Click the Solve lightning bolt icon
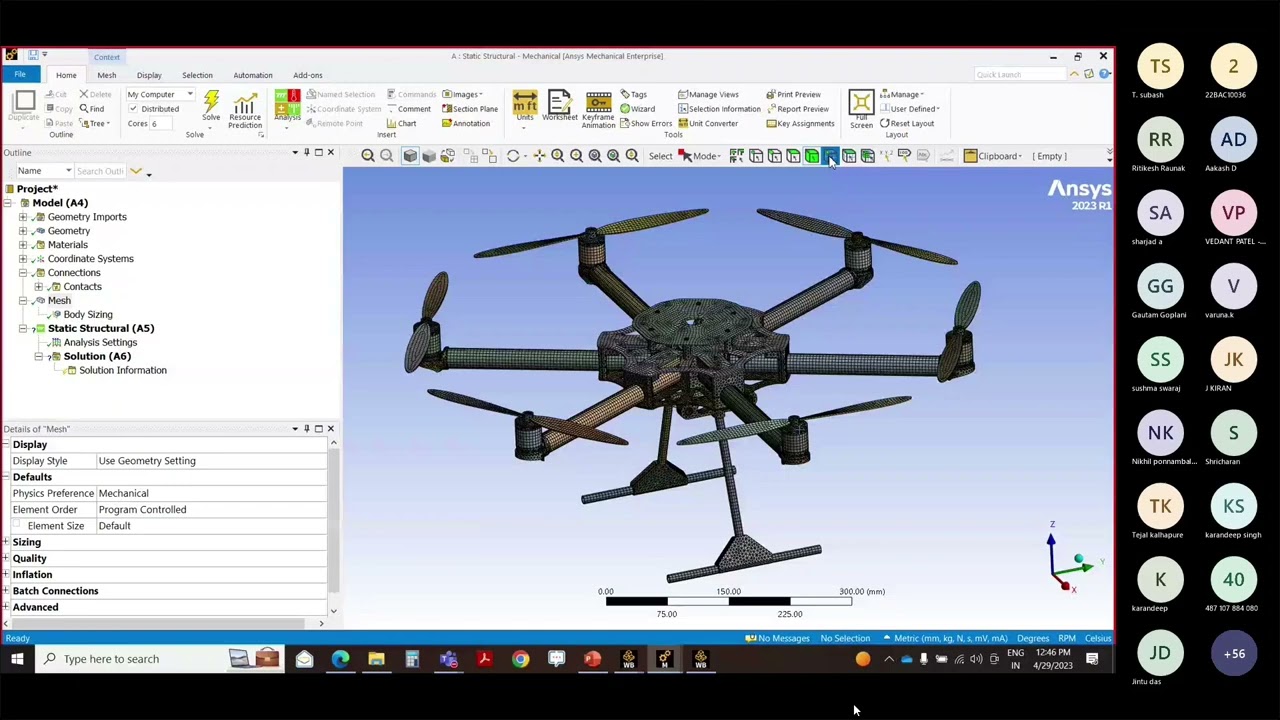The width and height of the screenshot is (1280, 720). pos(211,102)
